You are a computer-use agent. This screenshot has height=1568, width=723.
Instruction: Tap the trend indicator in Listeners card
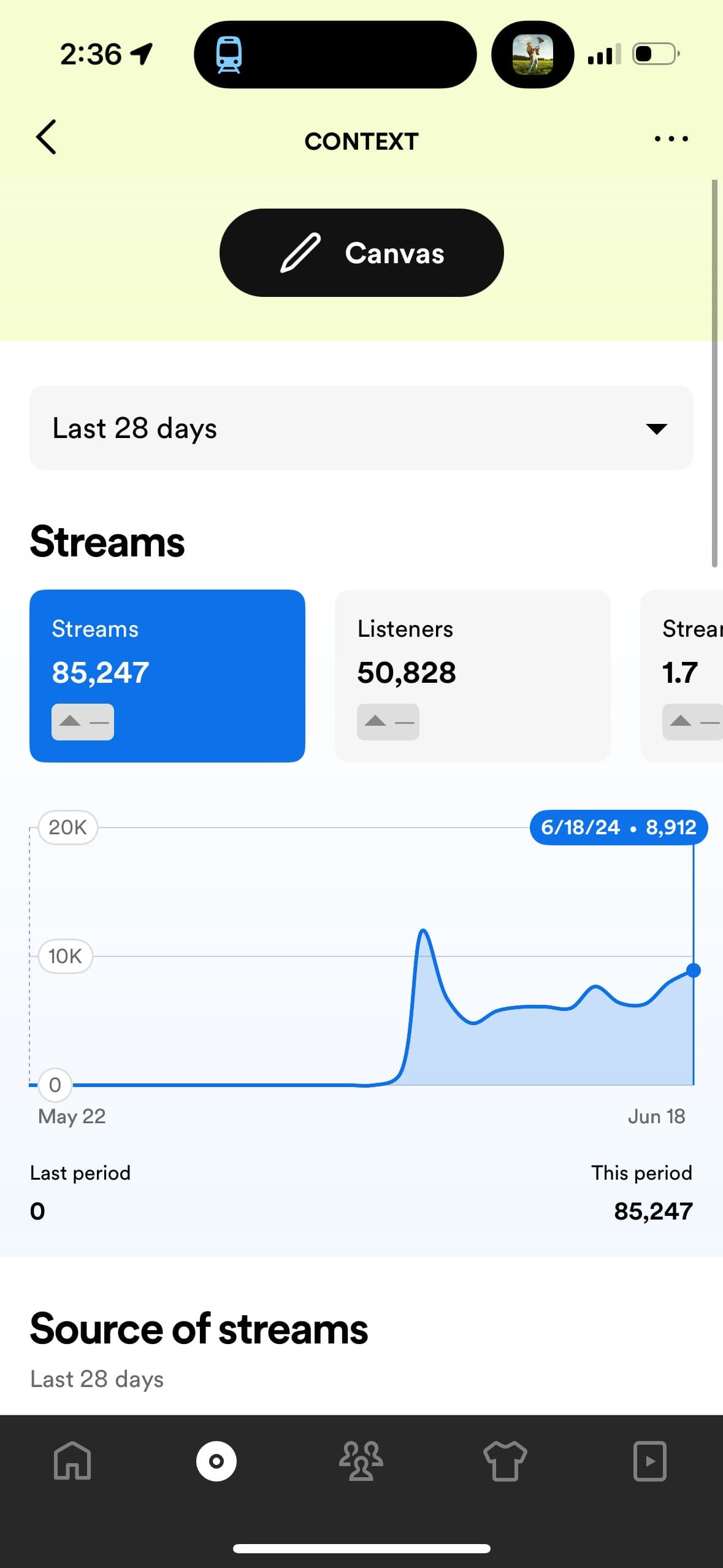[388, 721]
